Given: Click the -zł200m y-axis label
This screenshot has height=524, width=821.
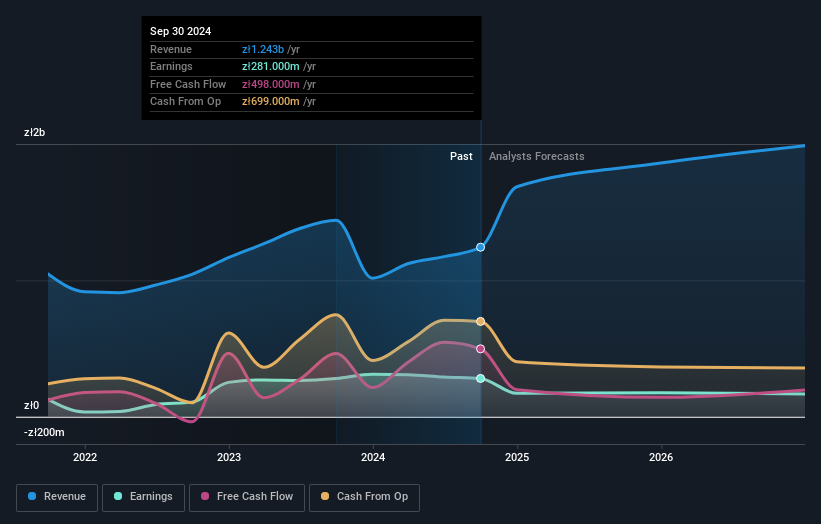Looking at the screenshot, I should [x=44, y=432].
